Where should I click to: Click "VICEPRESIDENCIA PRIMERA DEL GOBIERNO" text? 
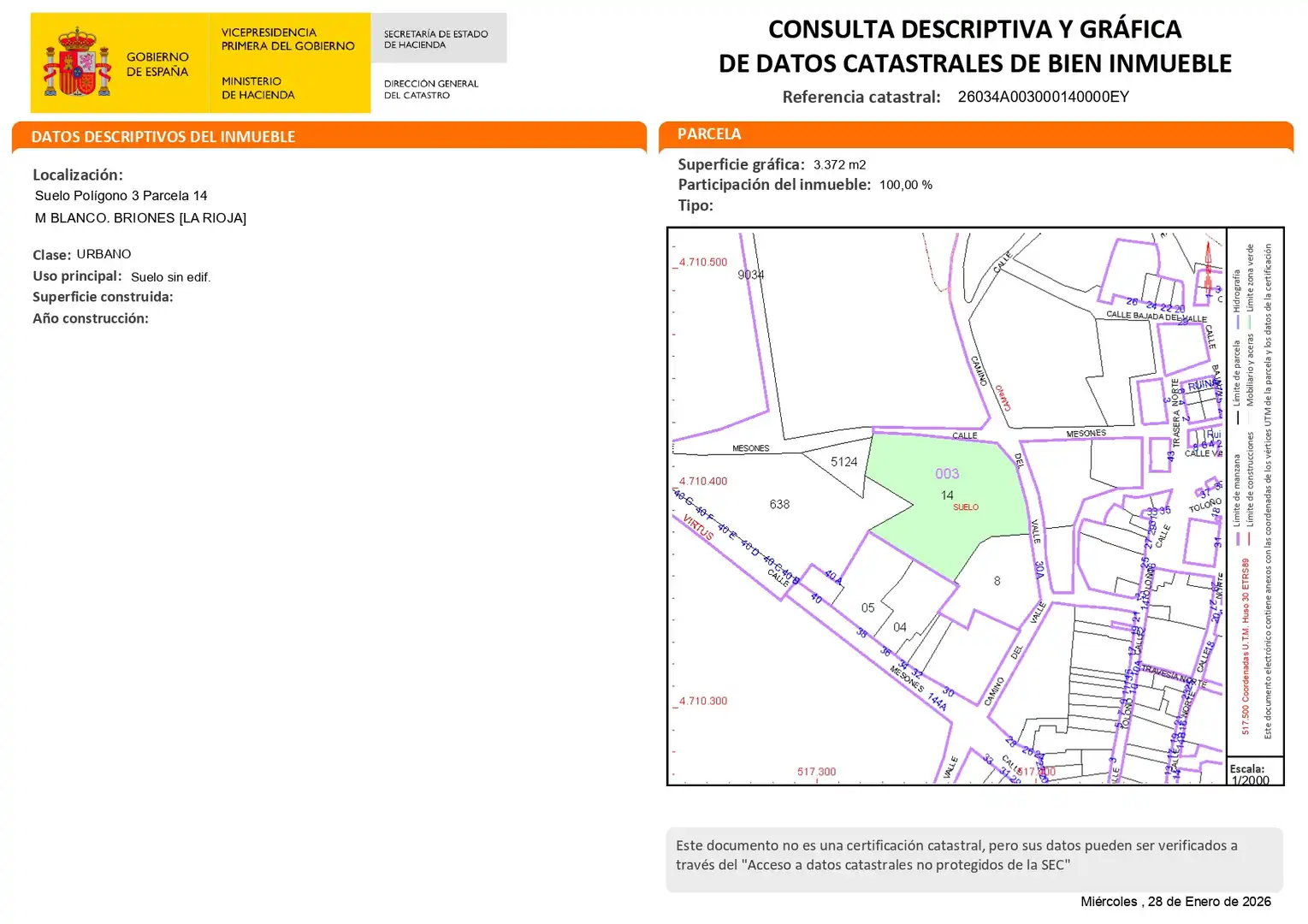[x=287, y=39]
